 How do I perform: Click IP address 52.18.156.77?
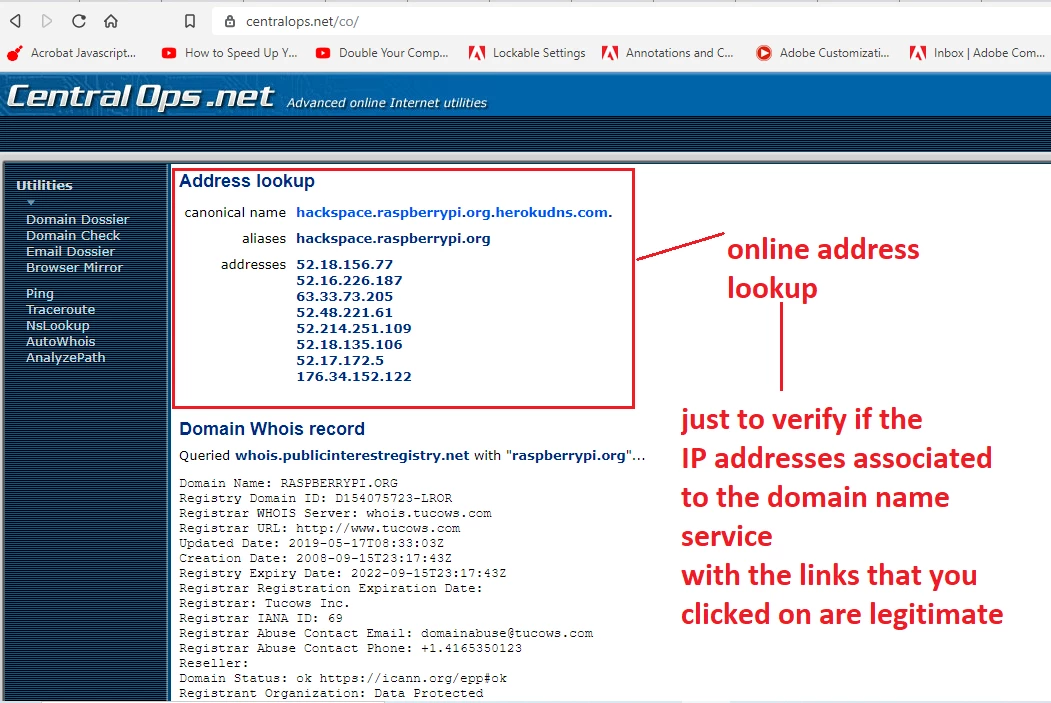pos(345,265)
